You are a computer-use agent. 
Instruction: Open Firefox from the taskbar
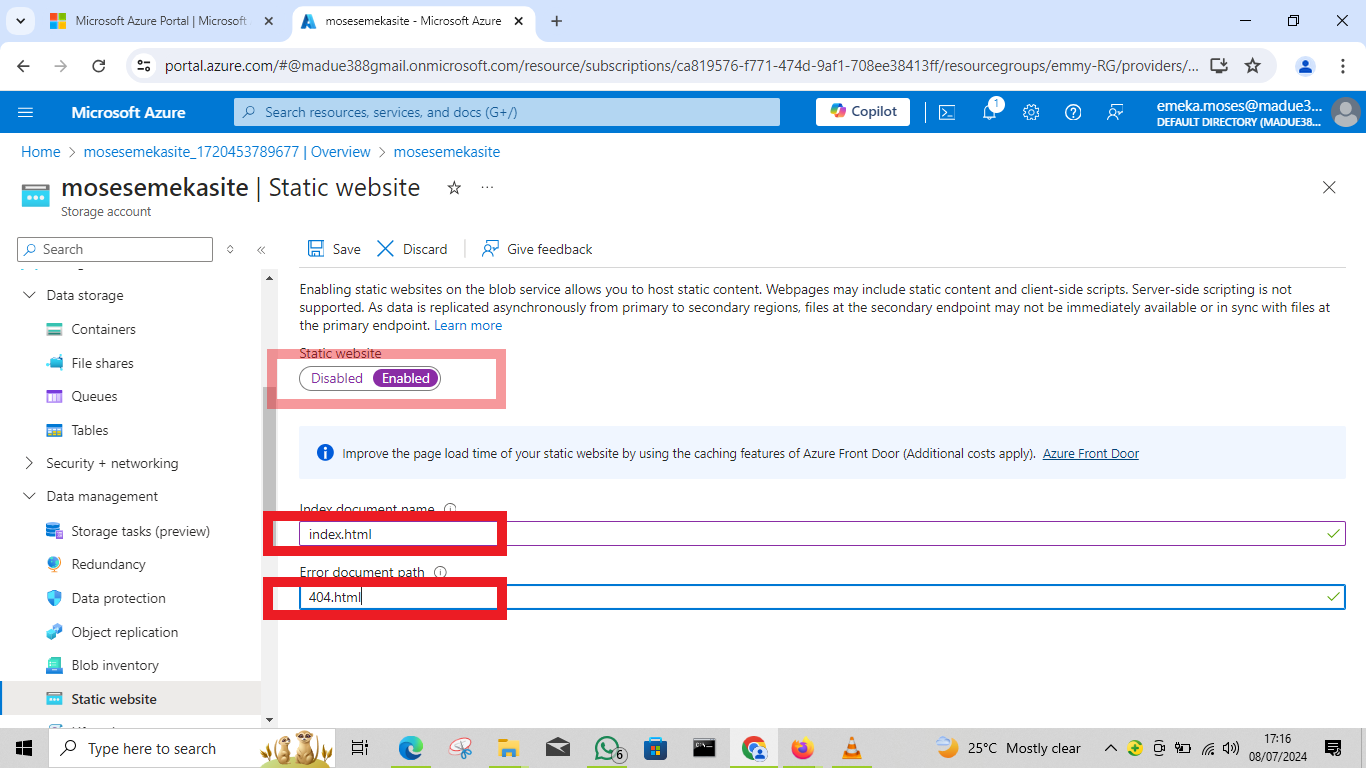point(802,748)
